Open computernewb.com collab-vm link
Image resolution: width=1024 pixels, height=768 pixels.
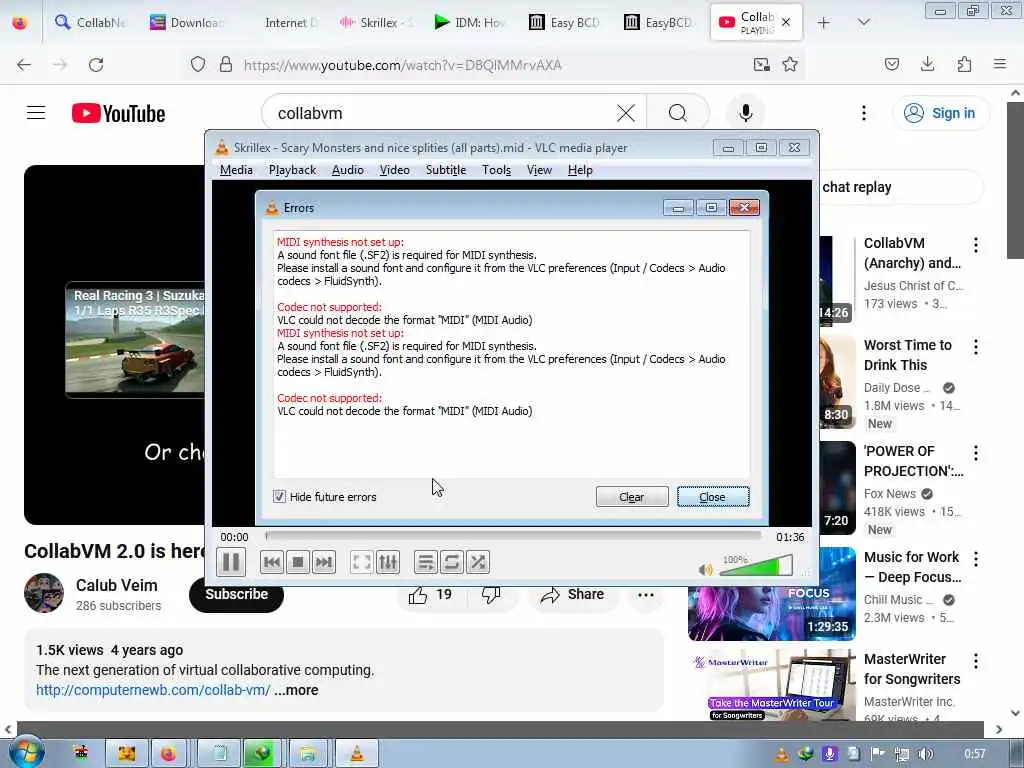(153, 690)
